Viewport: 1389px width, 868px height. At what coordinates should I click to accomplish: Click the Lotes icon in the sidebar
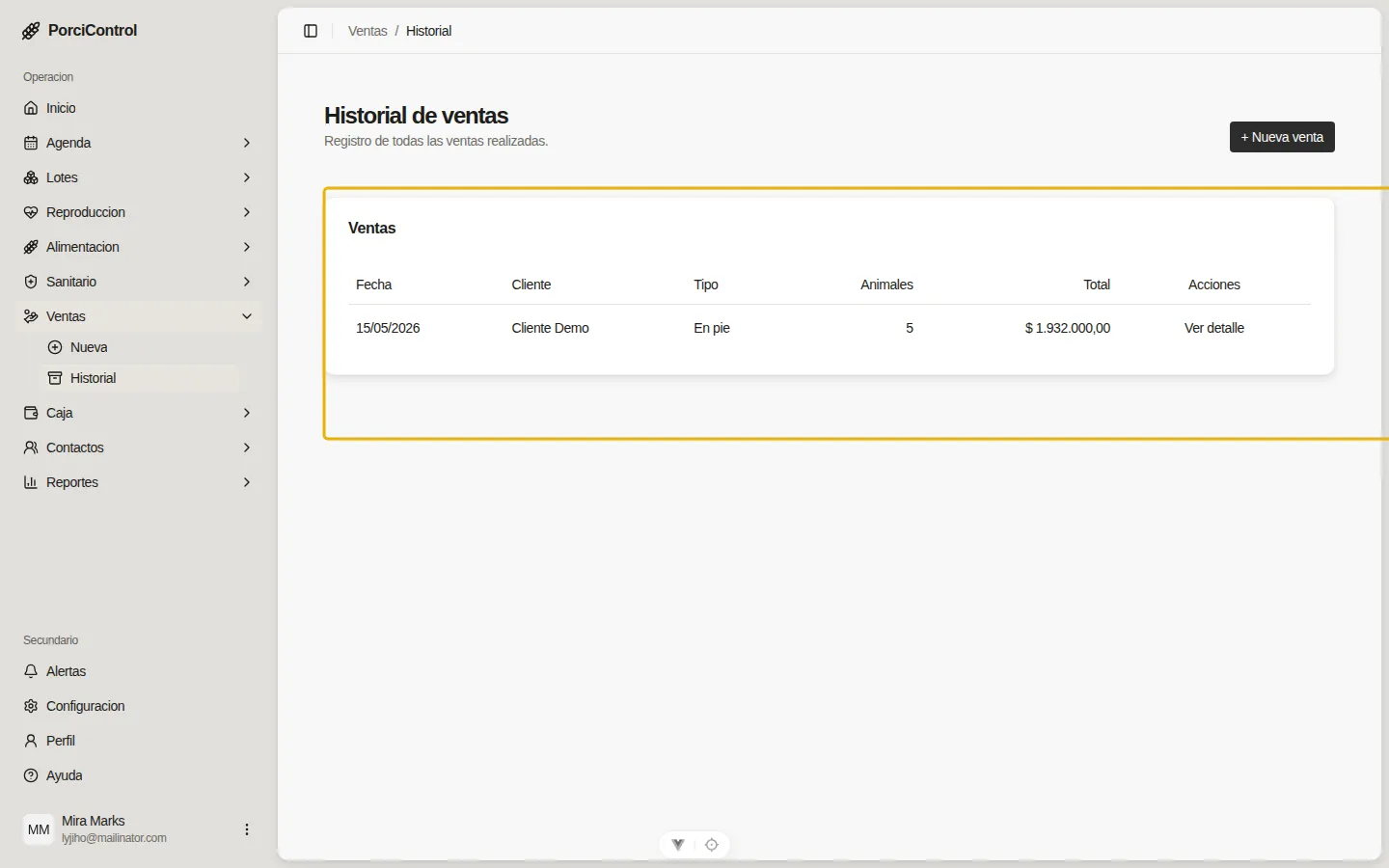click(x=31, y=177)
